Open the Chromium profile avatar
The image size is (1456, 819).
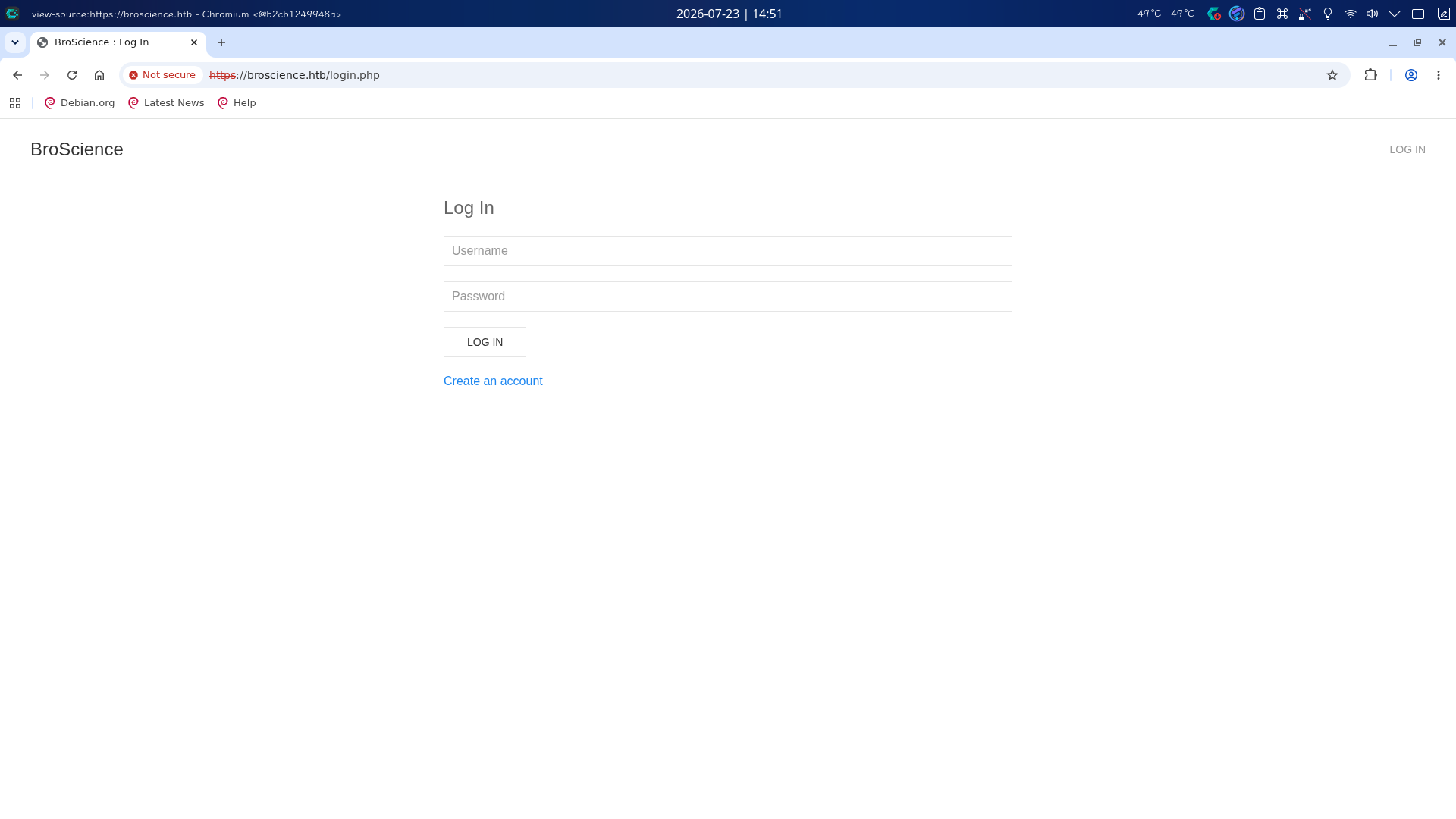pos(1411,75)
